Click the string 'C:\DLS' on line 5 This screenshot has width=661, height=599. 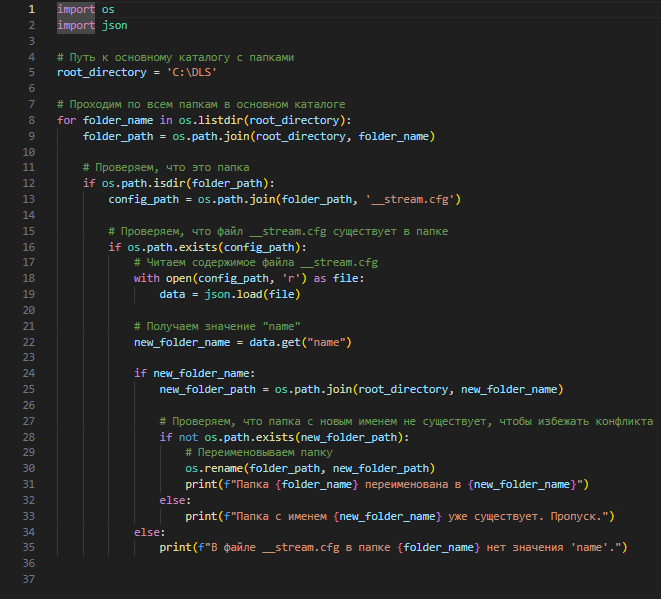[192, 73]
